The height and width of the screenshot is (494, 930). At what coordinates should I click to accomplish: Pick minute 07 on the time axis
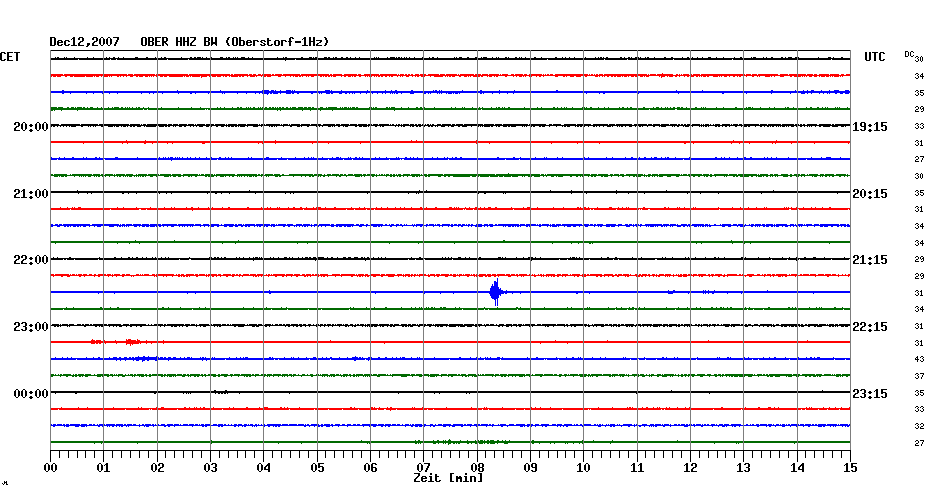(423, 468)
